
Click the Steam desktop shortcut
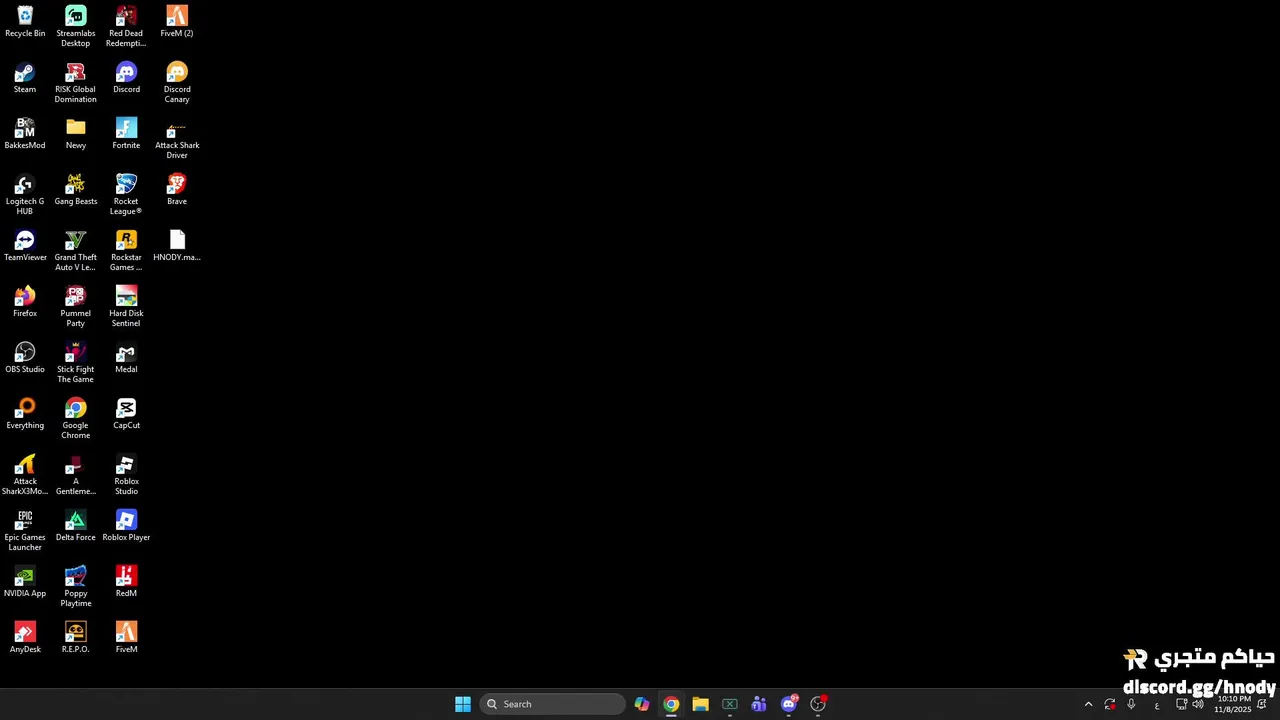click(25, 78)
